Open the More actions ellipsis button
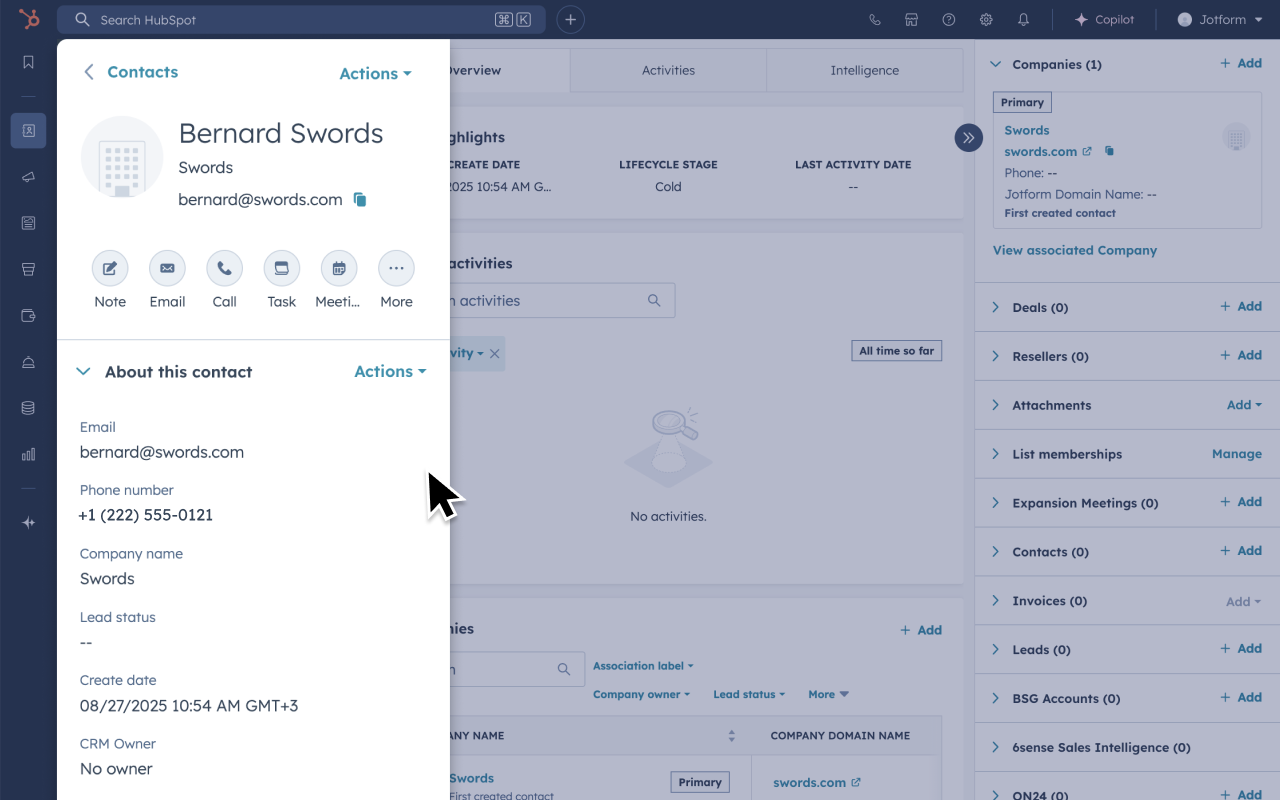Screen dimensions: 1280x800 click(x=396, y=269)
